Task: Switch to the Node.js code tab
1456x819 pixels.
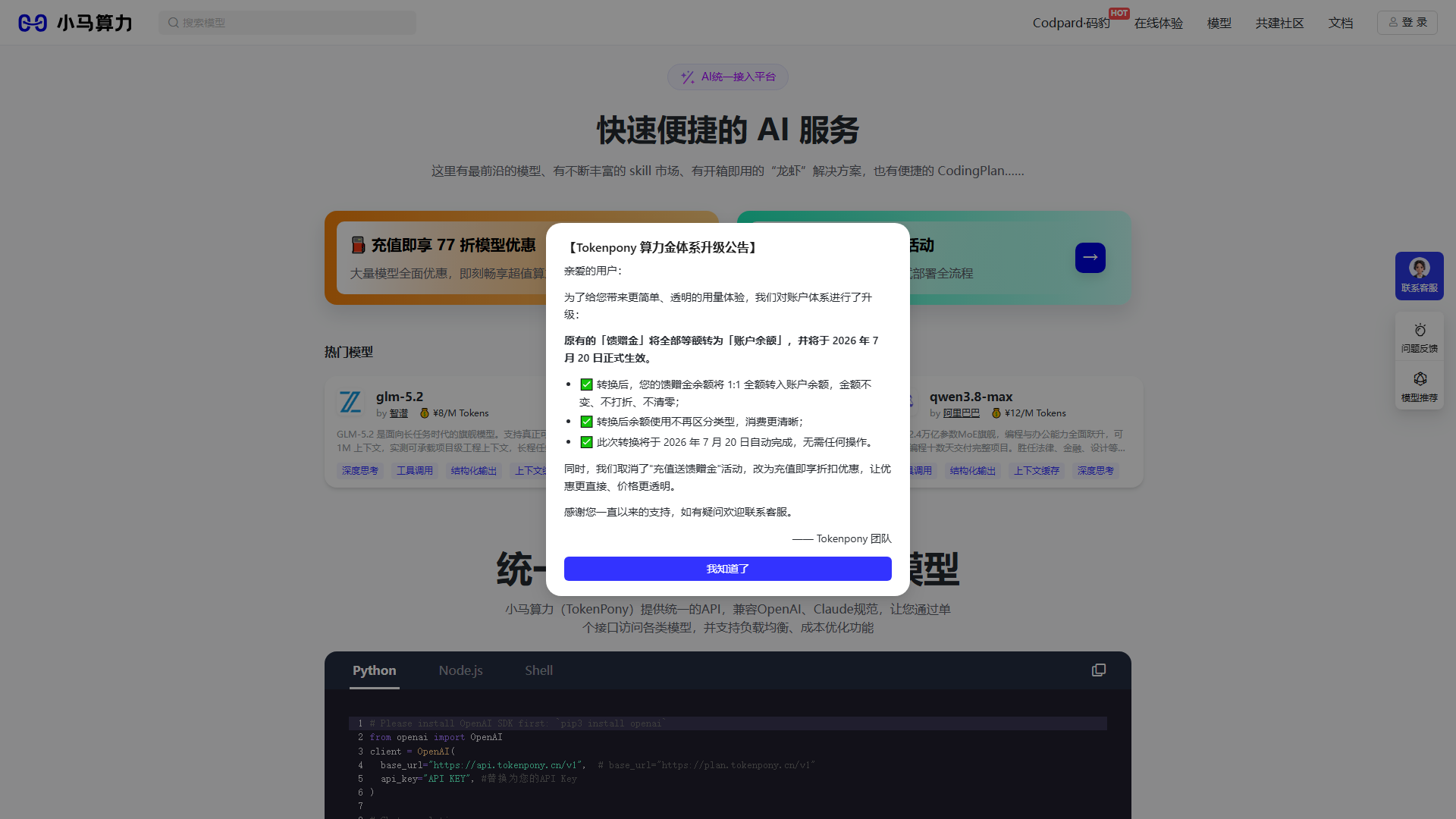Action: point(460,670)
